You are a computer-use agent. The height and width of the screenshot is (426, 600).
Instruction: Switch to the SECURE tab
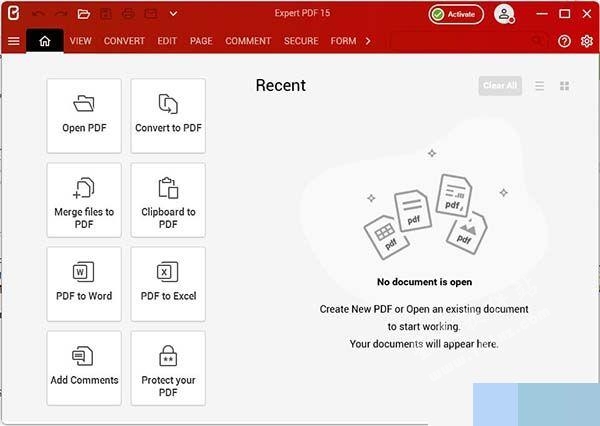[x=301, y=41]
